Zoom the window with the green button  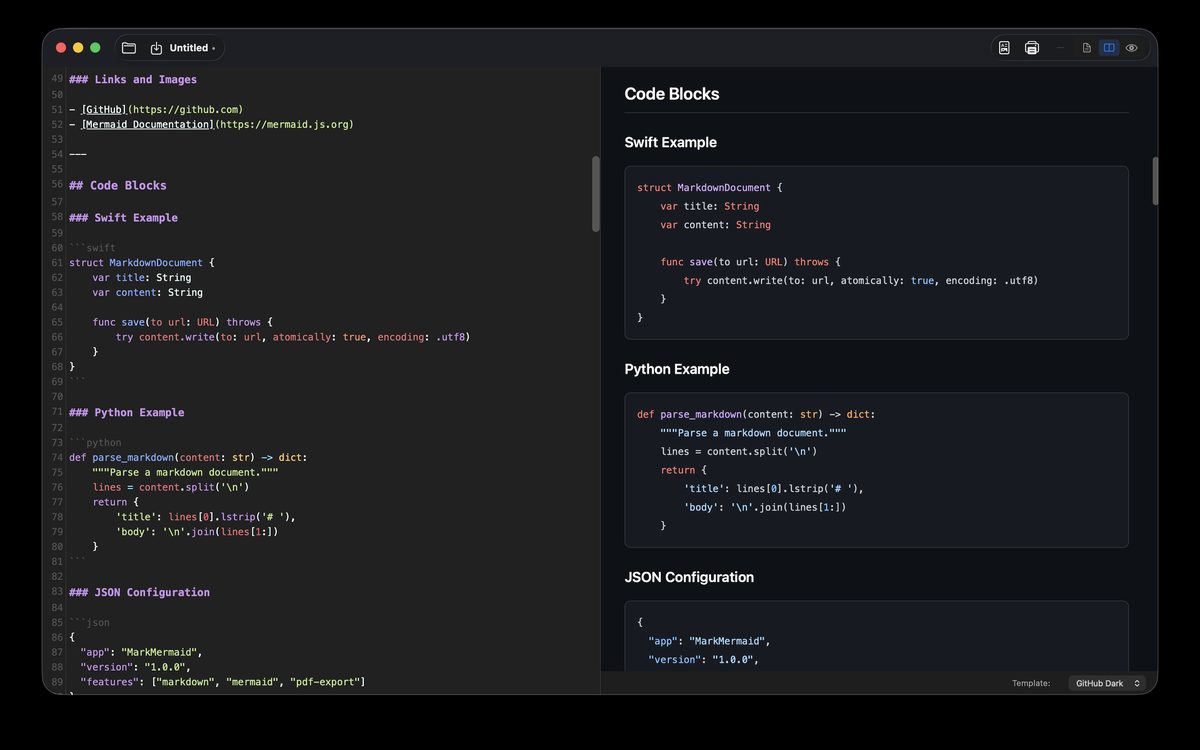click(95, 48)
